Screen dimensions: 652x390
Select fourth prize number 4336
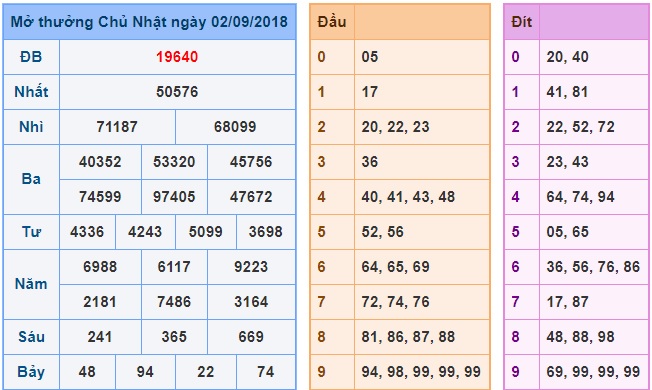[87, 232]
